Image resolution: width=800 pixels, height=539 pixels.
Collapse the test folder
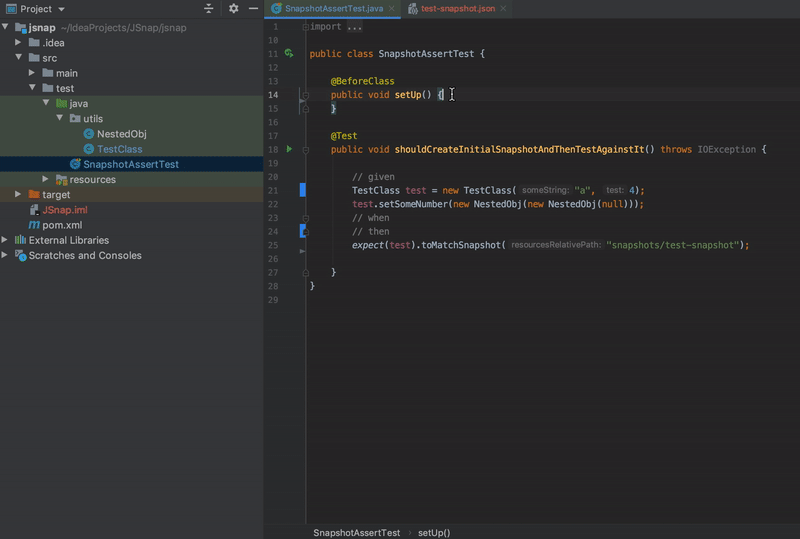[x=32, y=88]
